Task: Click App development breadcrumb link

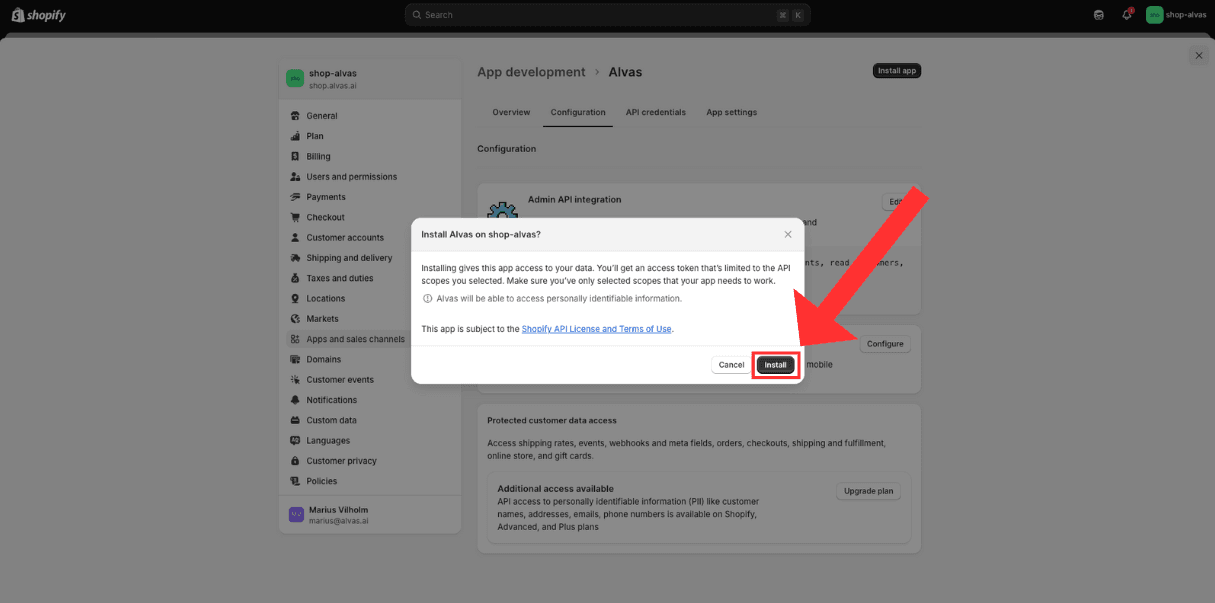Action: pos(531,72)
